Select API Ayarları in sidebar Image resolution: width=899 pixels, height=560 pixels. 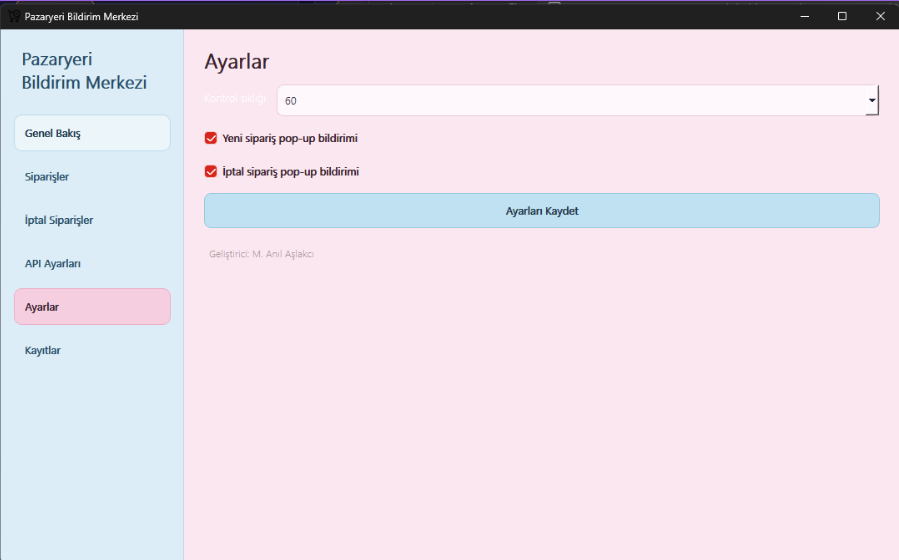(x=92, y=264)
